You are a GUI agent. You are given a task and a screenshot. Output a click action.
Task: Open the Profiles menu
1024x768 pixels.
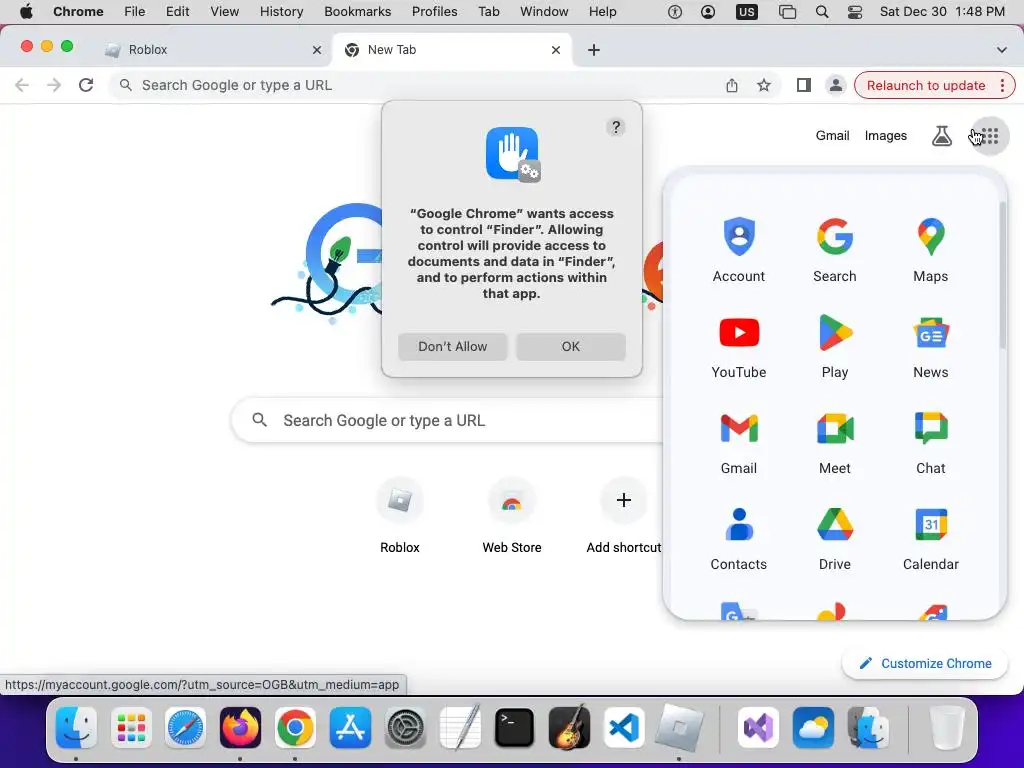pyautogui.click(x=434, y=12)
